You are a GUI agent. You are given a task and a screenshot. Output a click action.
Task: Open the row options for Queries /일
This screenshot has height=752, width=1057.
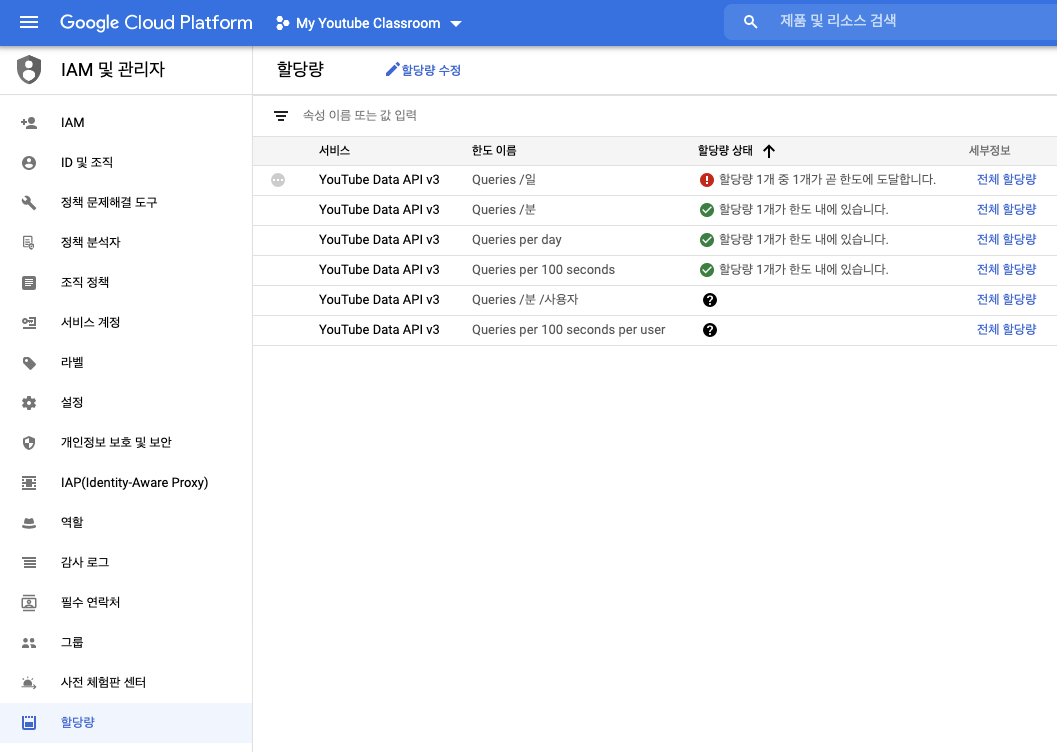click(x=278, y=180)
